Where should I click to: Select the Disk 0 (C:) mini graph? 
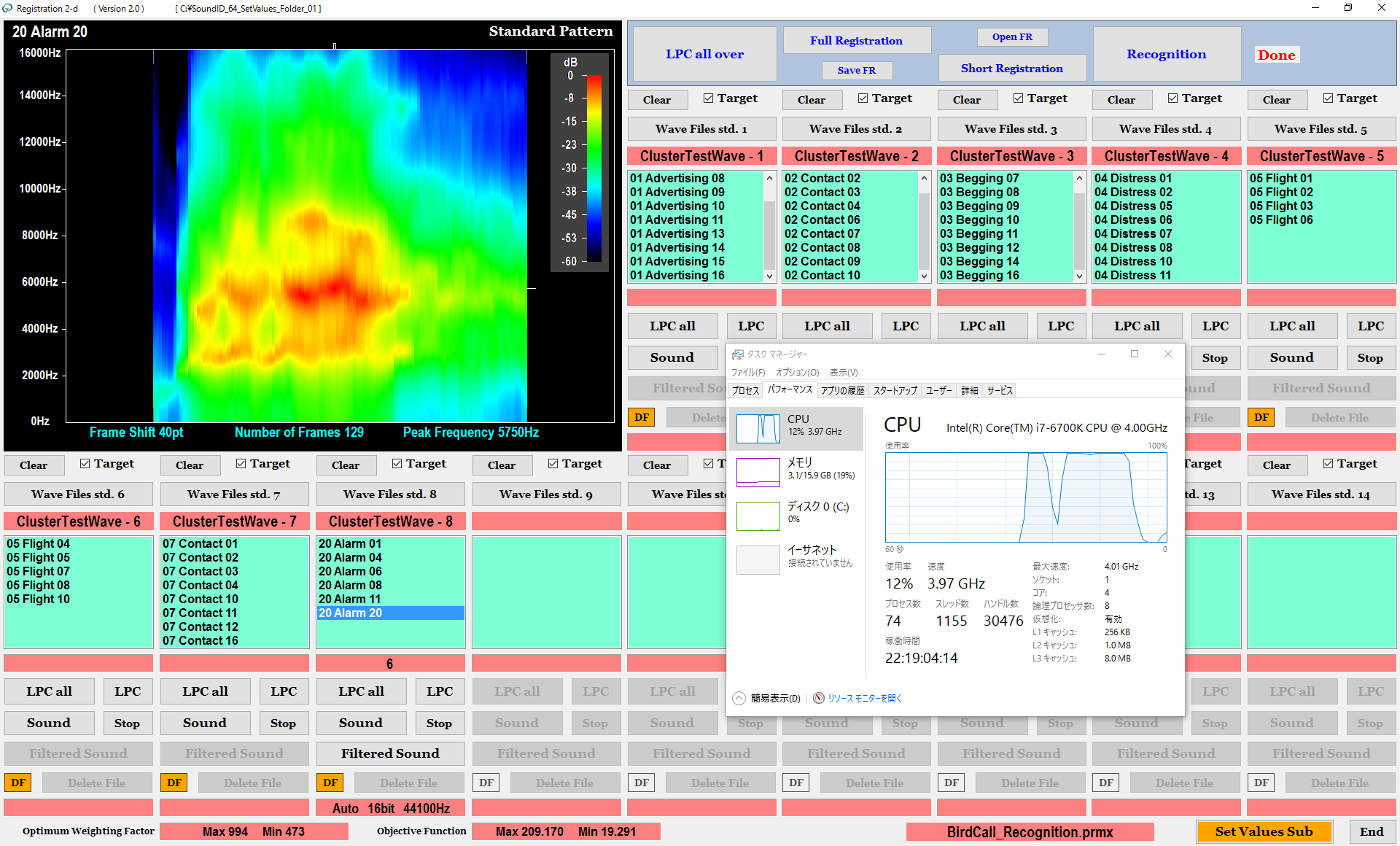(x=758, y=516)
